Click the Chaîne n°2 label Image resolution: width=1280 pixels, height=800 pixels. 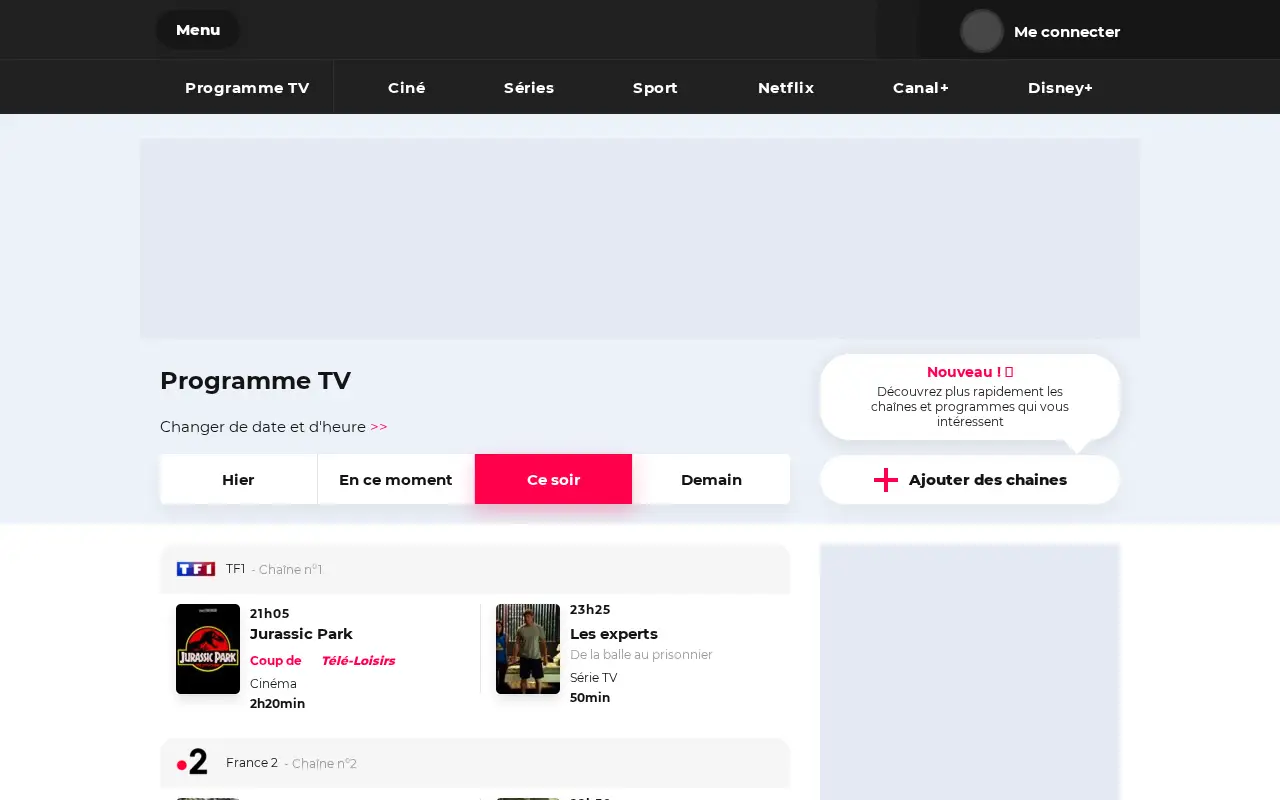[321, 764]
